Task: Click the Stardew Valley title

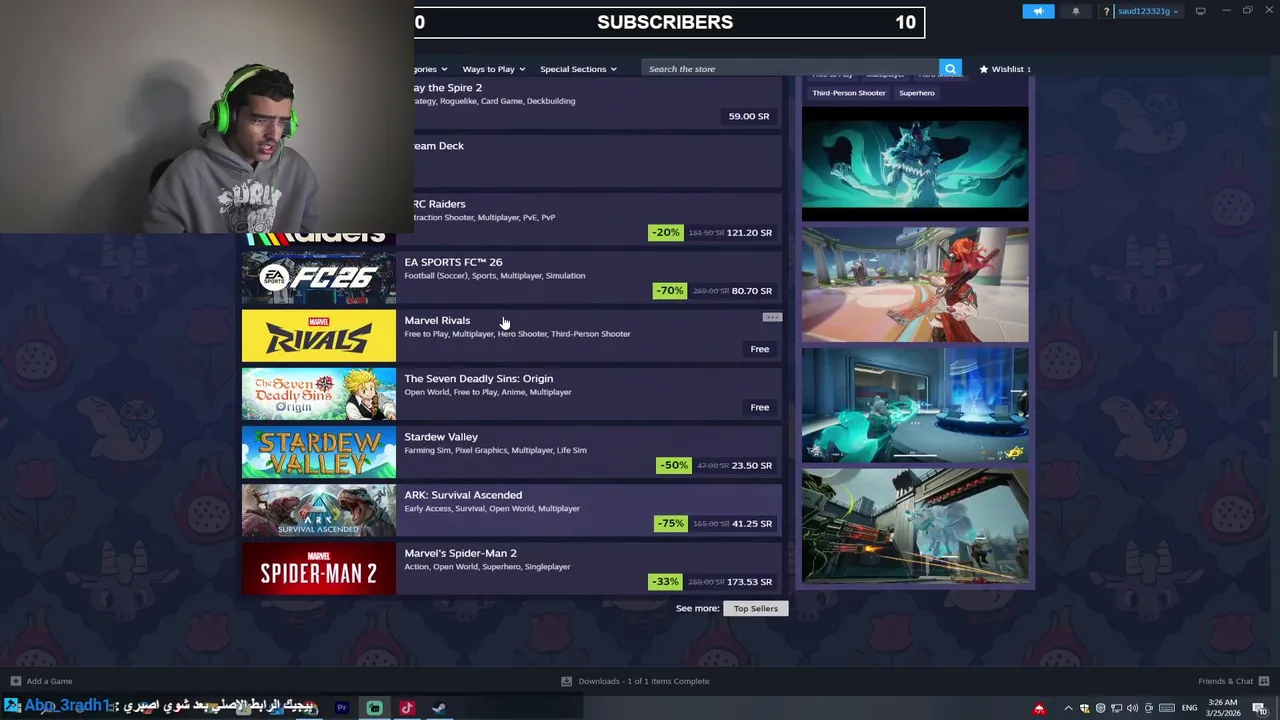Action: [x=441, y=436]
